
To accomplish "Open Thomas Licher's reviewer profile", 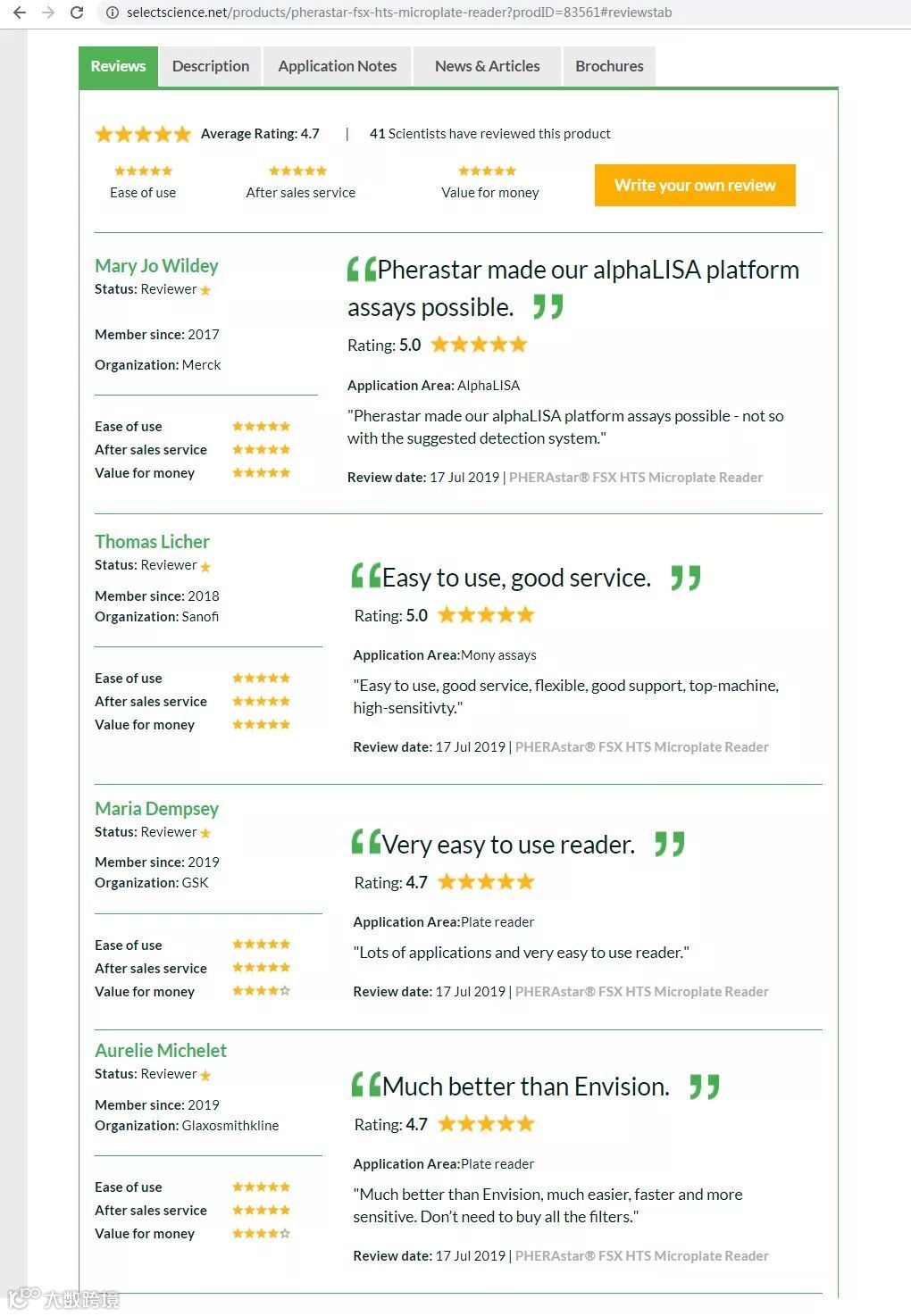I will click(x=152, y=542).
